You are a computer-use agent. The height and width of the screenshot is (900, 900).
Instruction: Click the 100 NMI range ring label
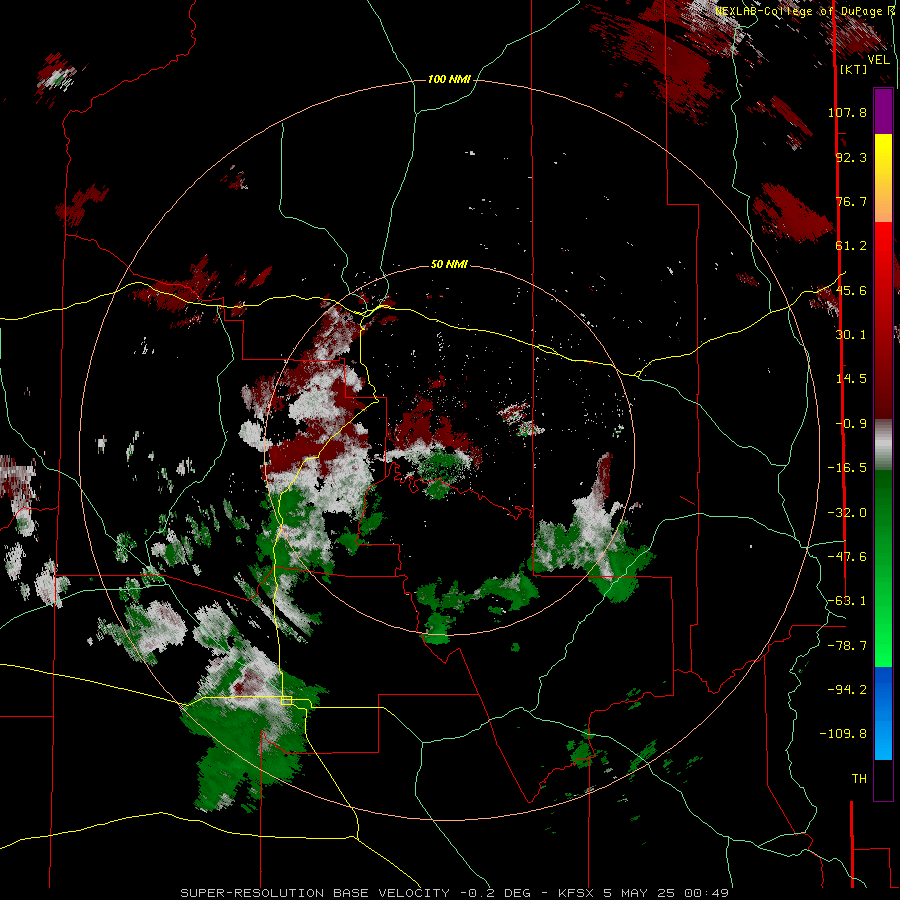(449, 79)
